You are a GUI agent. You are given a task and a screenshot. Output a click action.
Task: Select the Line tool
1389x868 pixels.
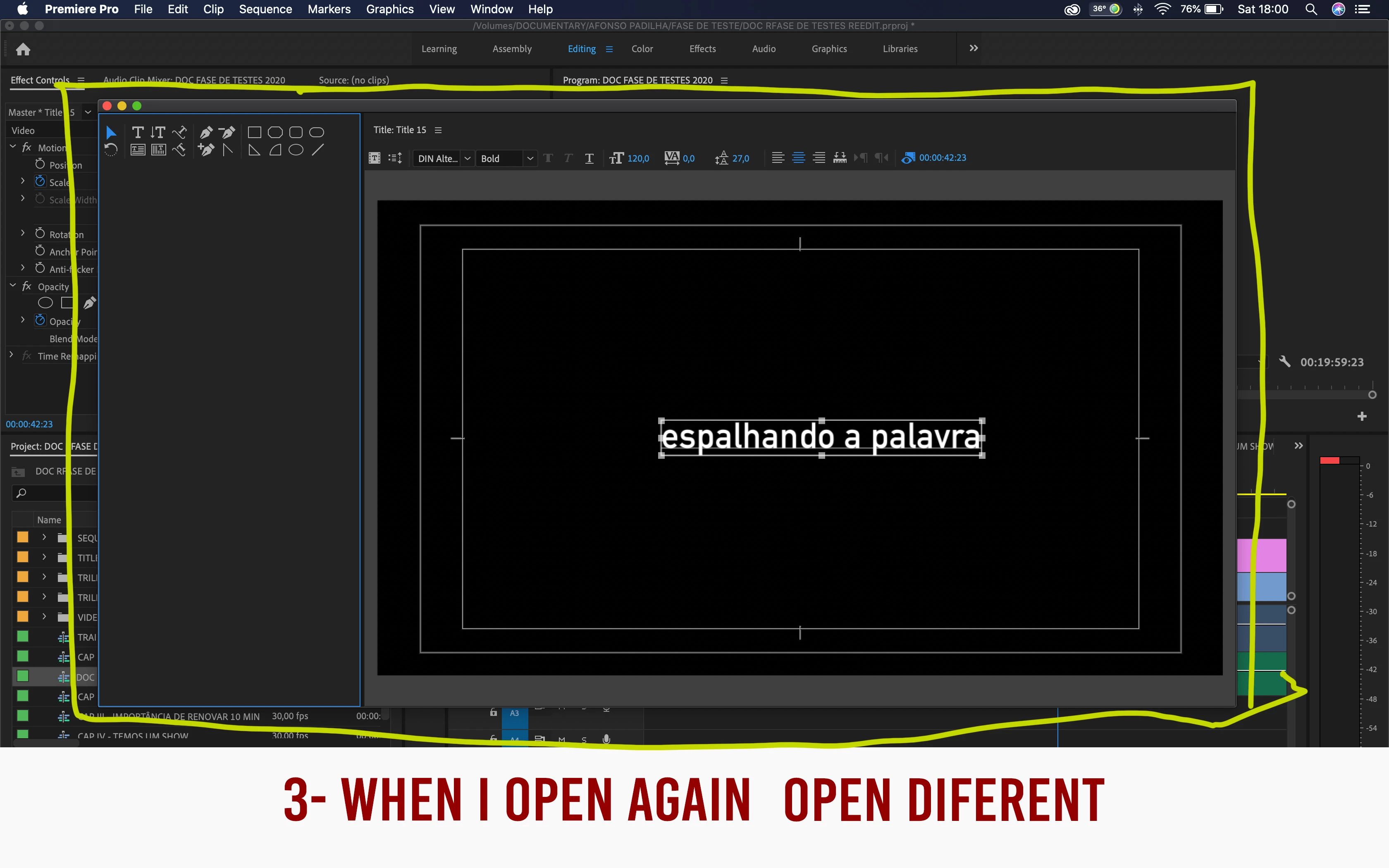(x=317, y=150)
